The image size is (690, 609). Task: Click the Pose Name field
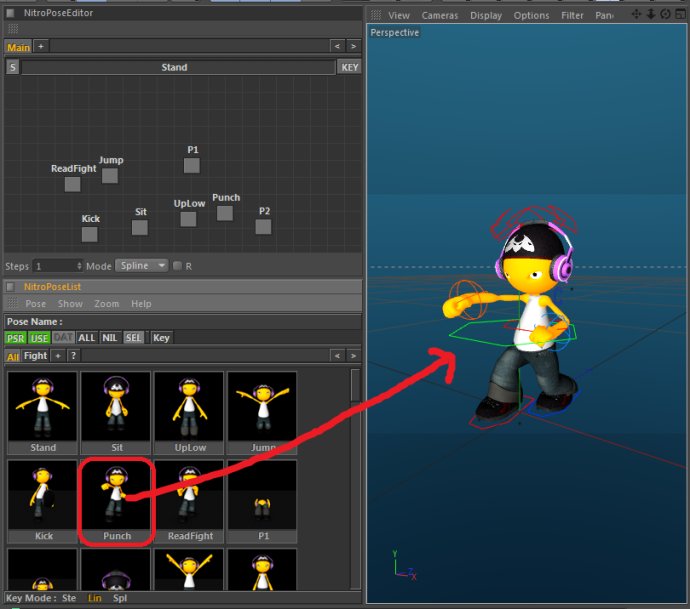pos(183,322)
